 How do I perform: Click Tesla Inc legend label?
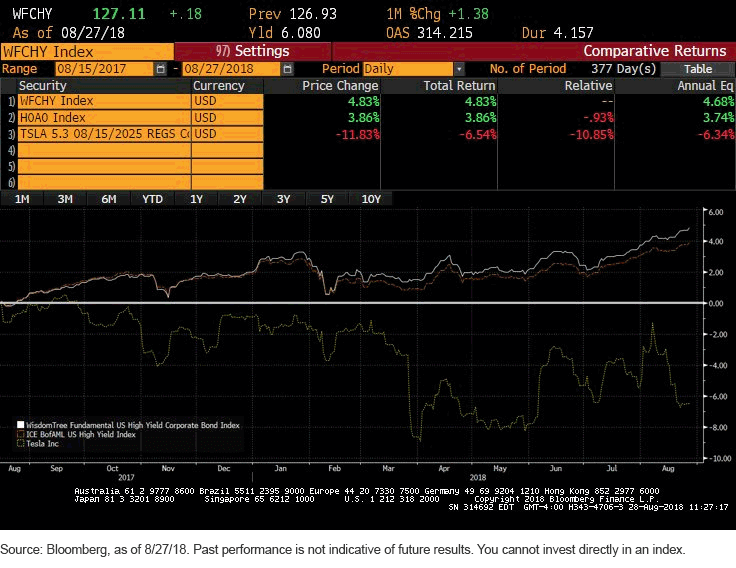click(42, 444)
